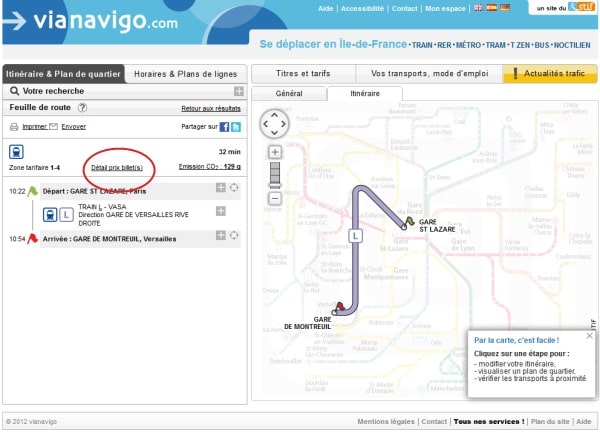Open the Titres et tarifs tab

(x=303, y=73)
